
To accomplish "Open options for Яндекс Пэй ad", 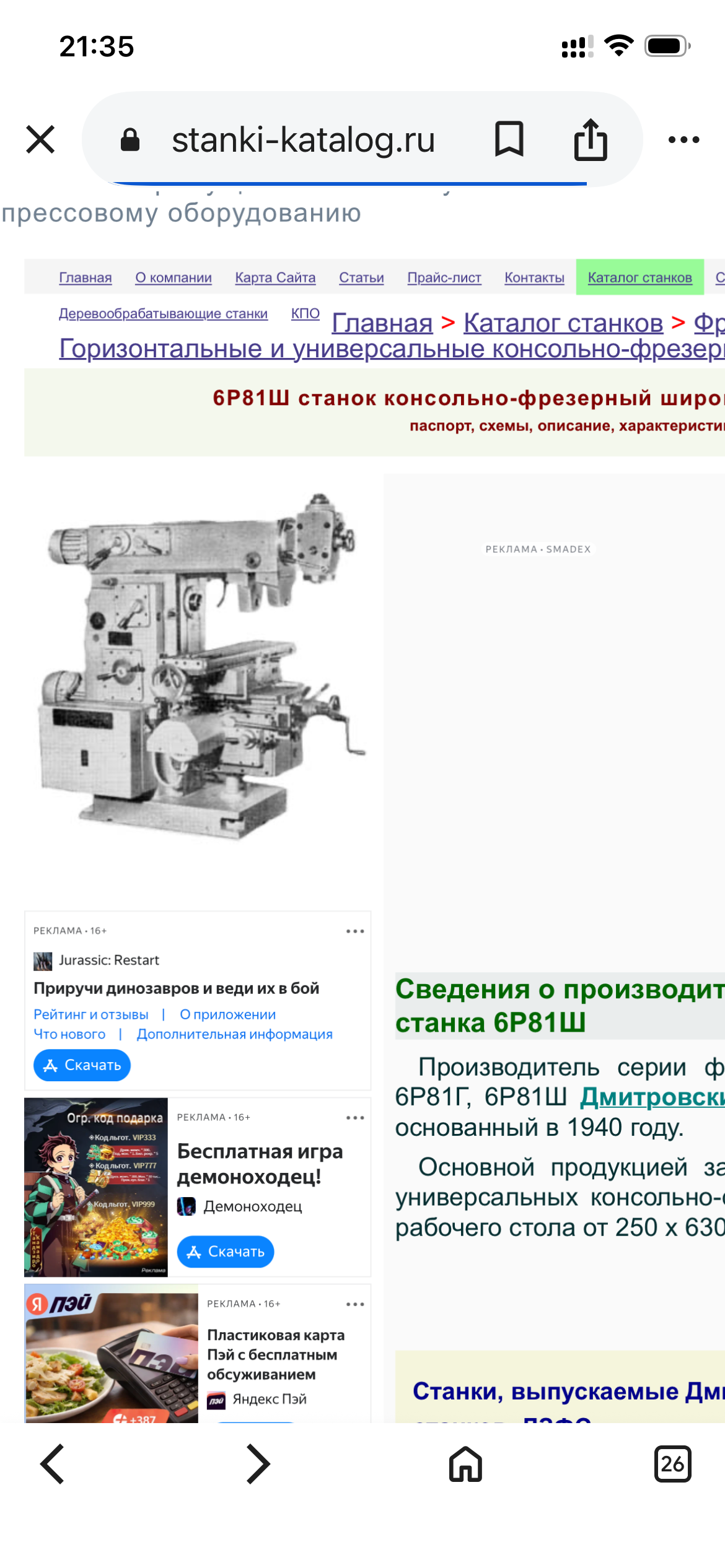I will pos(355,1304).
